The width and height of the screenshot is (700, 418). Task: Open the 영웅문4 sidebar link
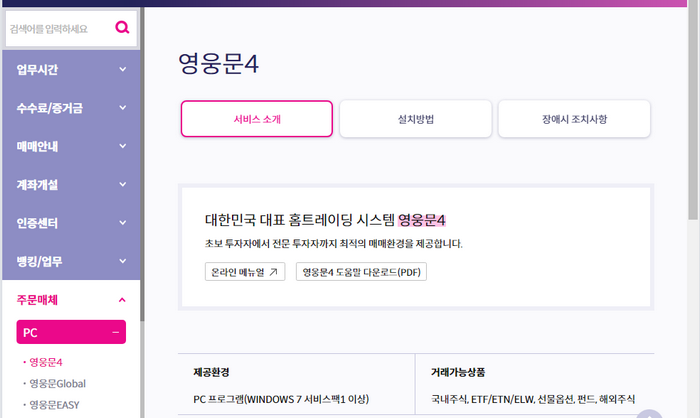[46, 362]
